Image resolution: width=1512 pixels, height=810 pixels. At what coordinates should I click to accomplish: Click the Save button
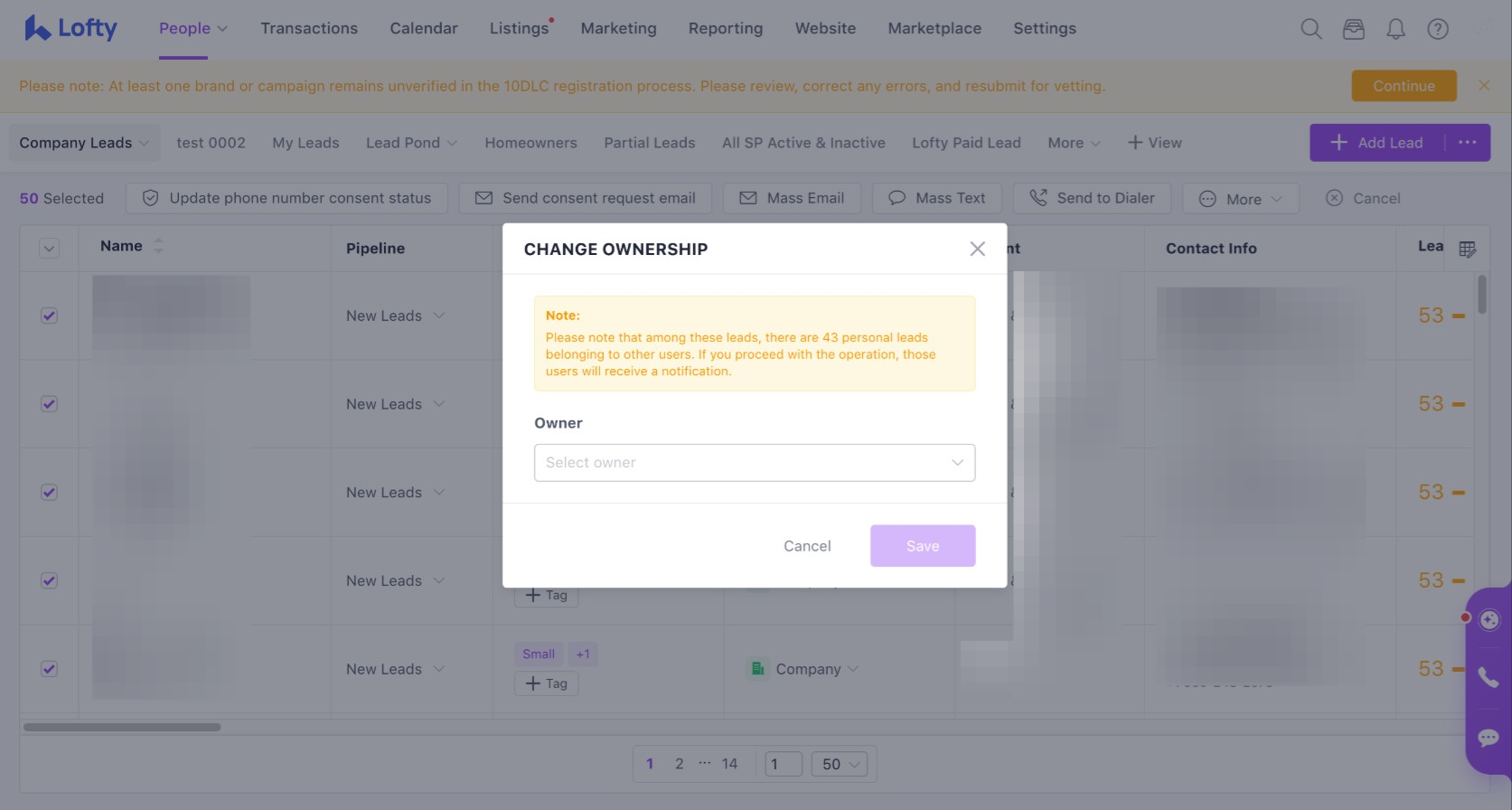(922, 546)
